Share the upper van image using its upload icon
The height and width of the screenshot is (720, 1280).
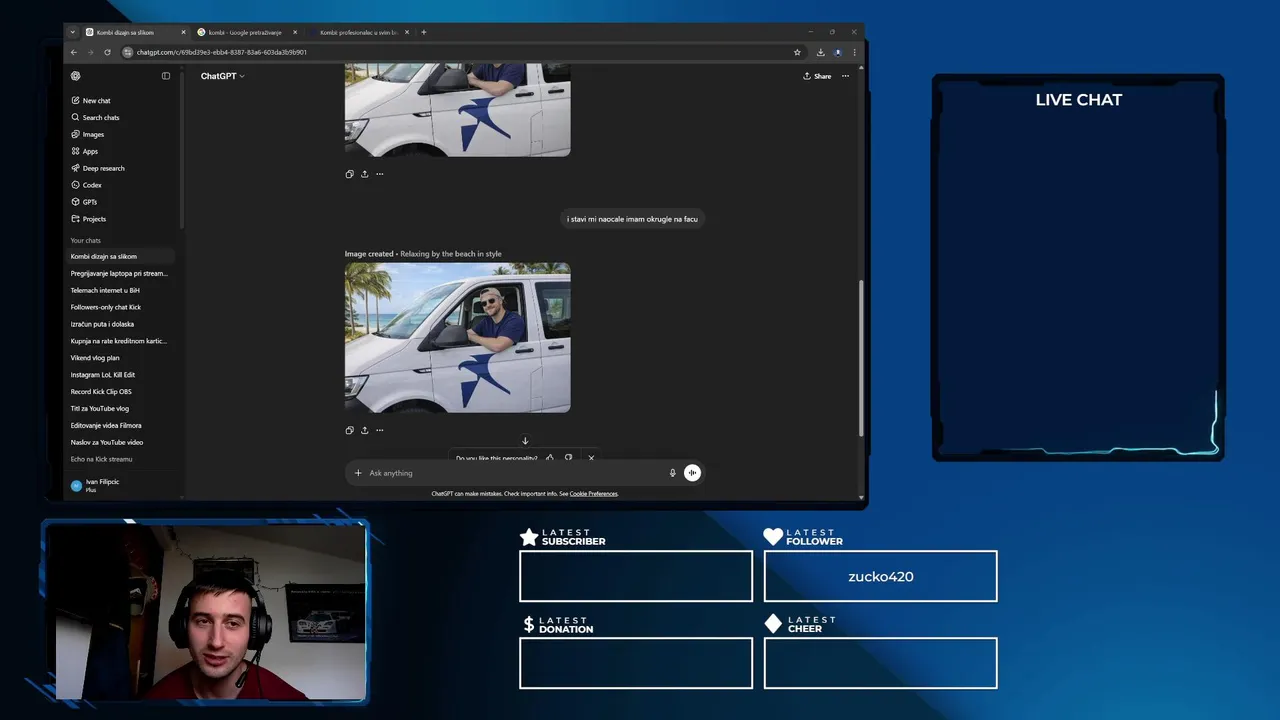[364, 174]
